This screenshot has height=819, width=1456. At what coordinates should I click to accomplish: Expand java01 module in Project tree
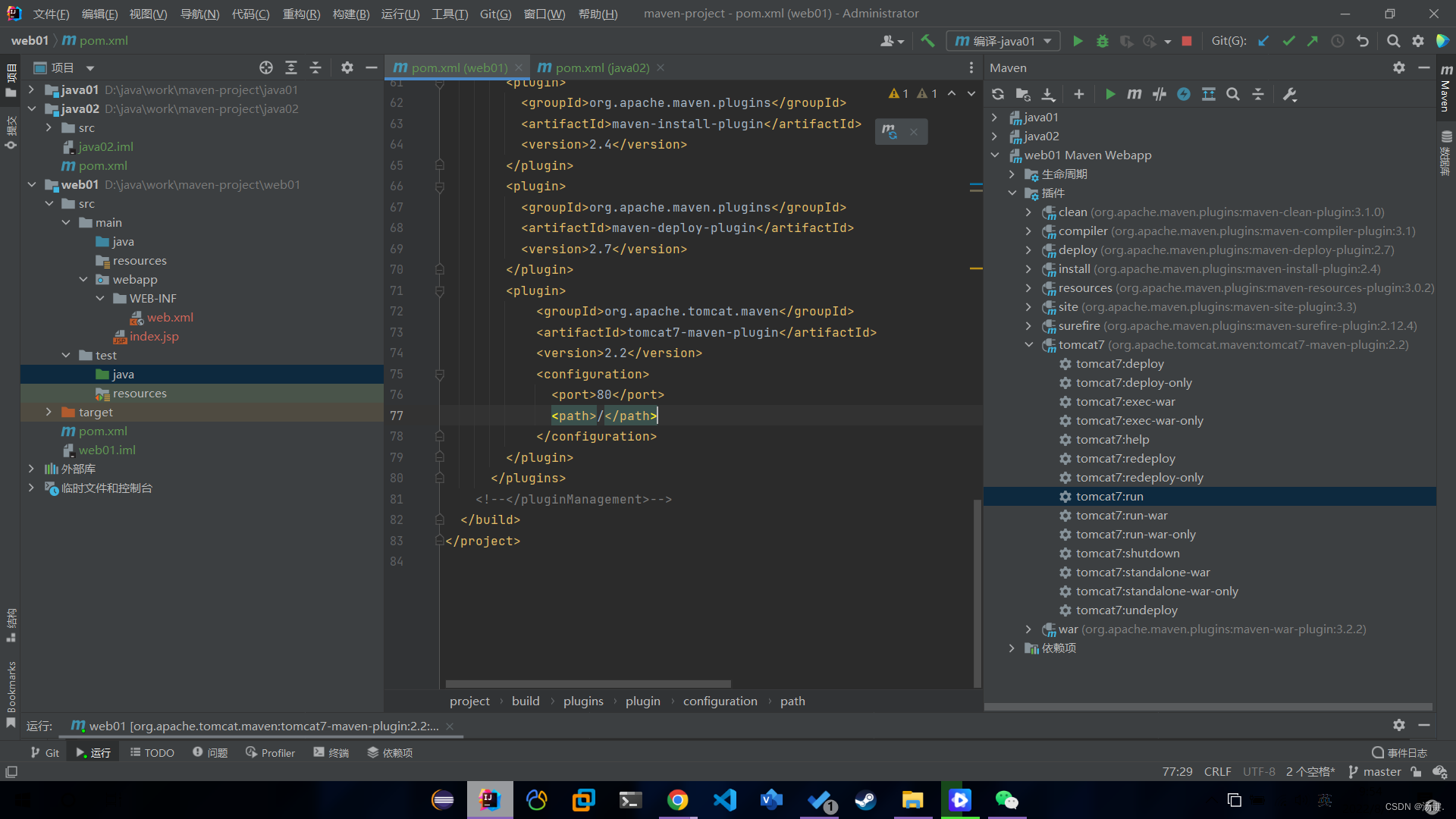pos(31,89)
